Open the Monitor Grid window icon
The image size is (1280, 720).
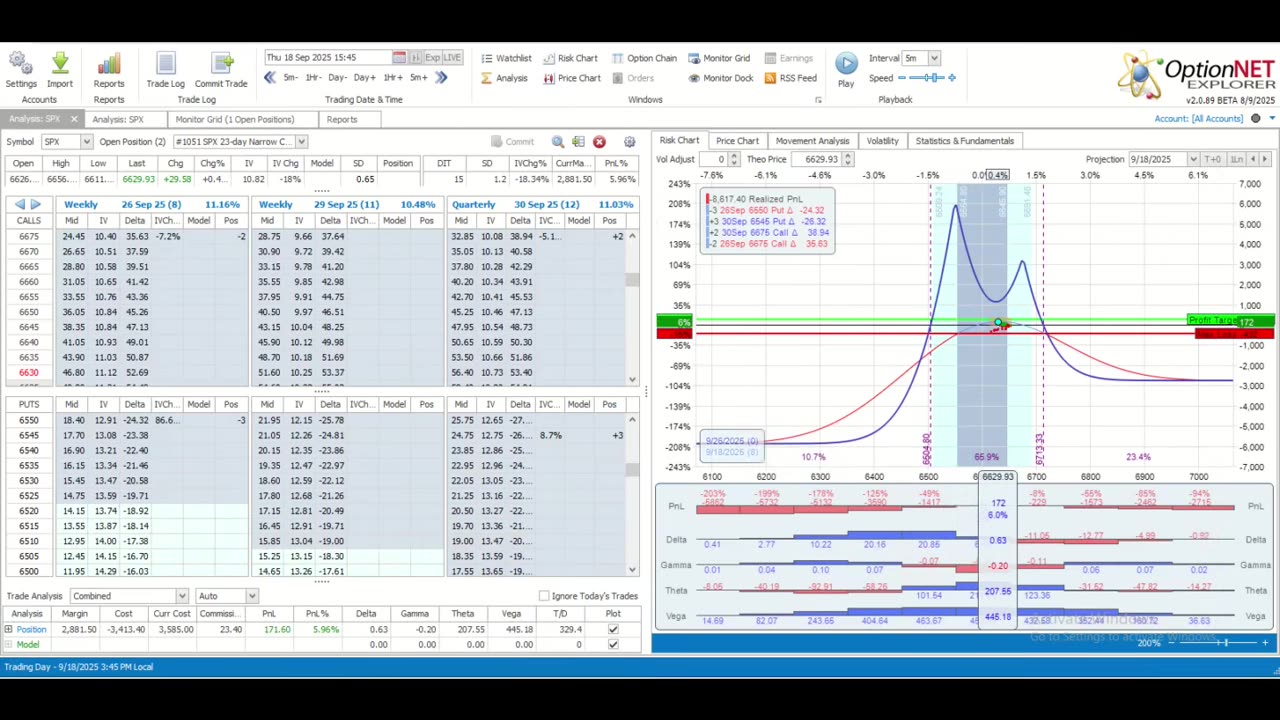[x=717, y=59]
